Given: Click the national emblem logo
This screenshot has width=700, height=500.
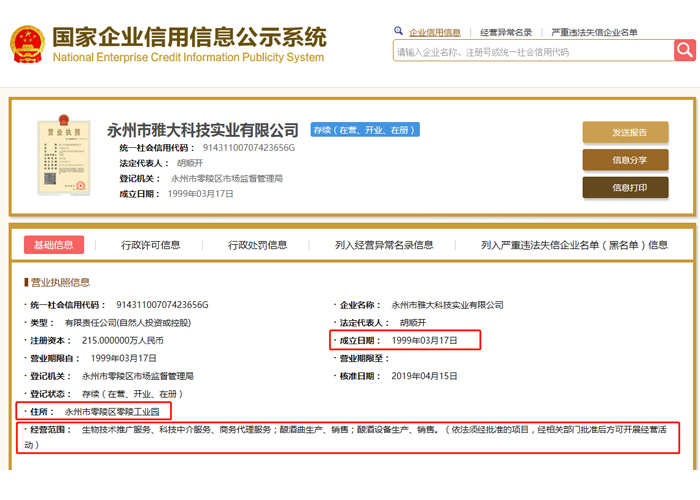Looking at the screenshot, I should (26, 45).
